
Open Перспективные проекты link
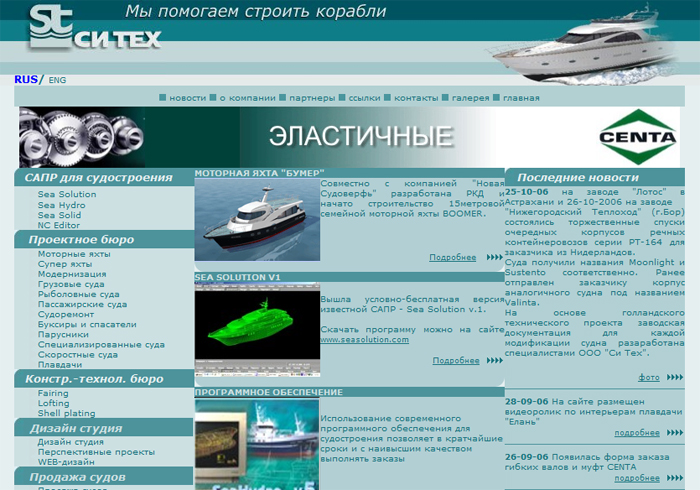(96, 453)
